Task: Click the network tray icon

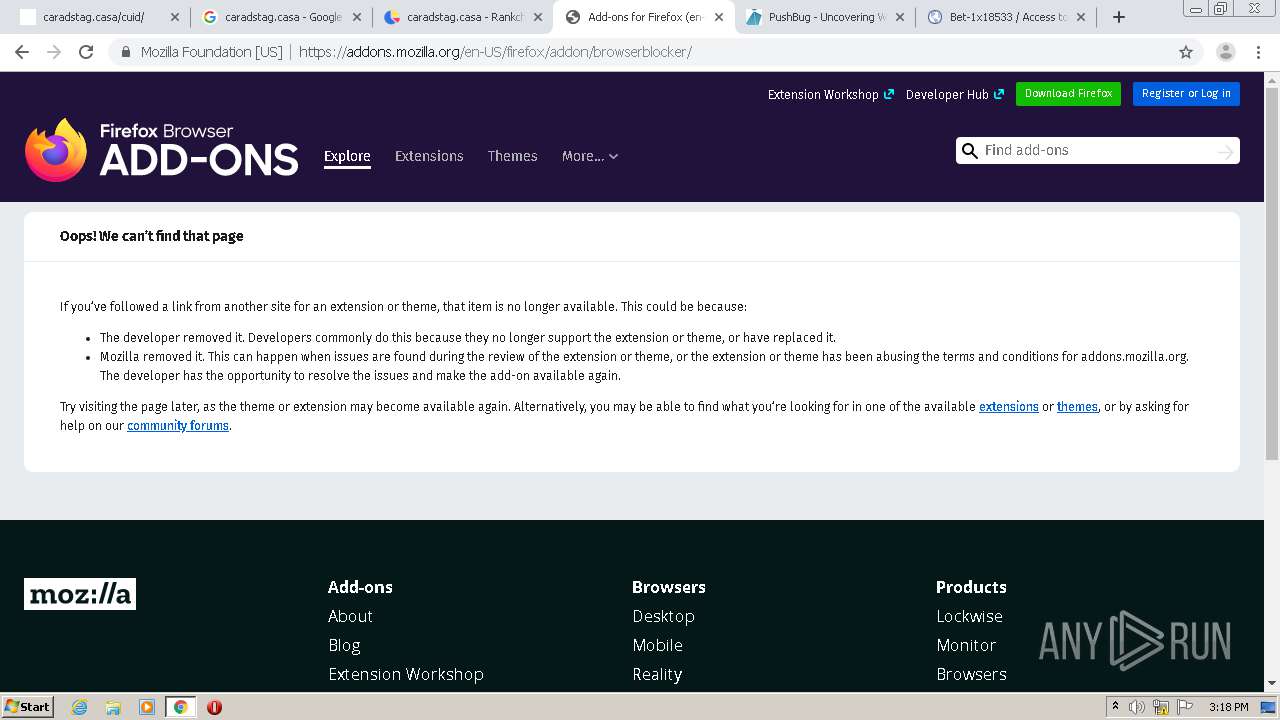Action: [x=1161, y=707]
